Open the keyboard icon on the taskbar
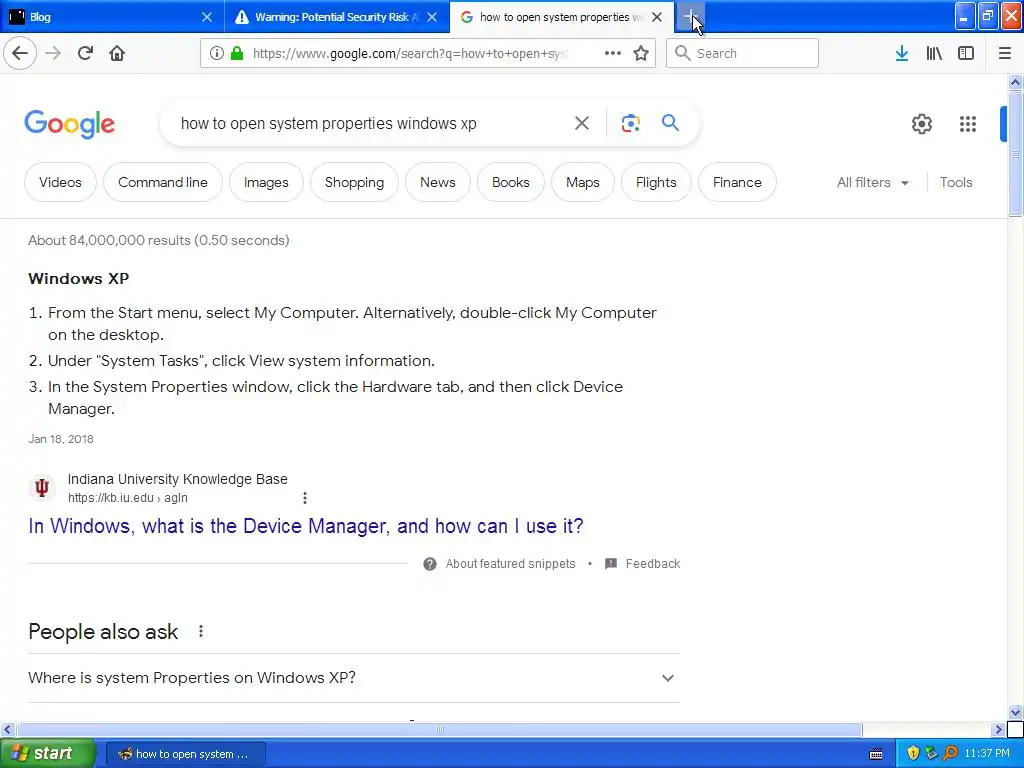This screenshot has height=768, width=1024. 876,754
